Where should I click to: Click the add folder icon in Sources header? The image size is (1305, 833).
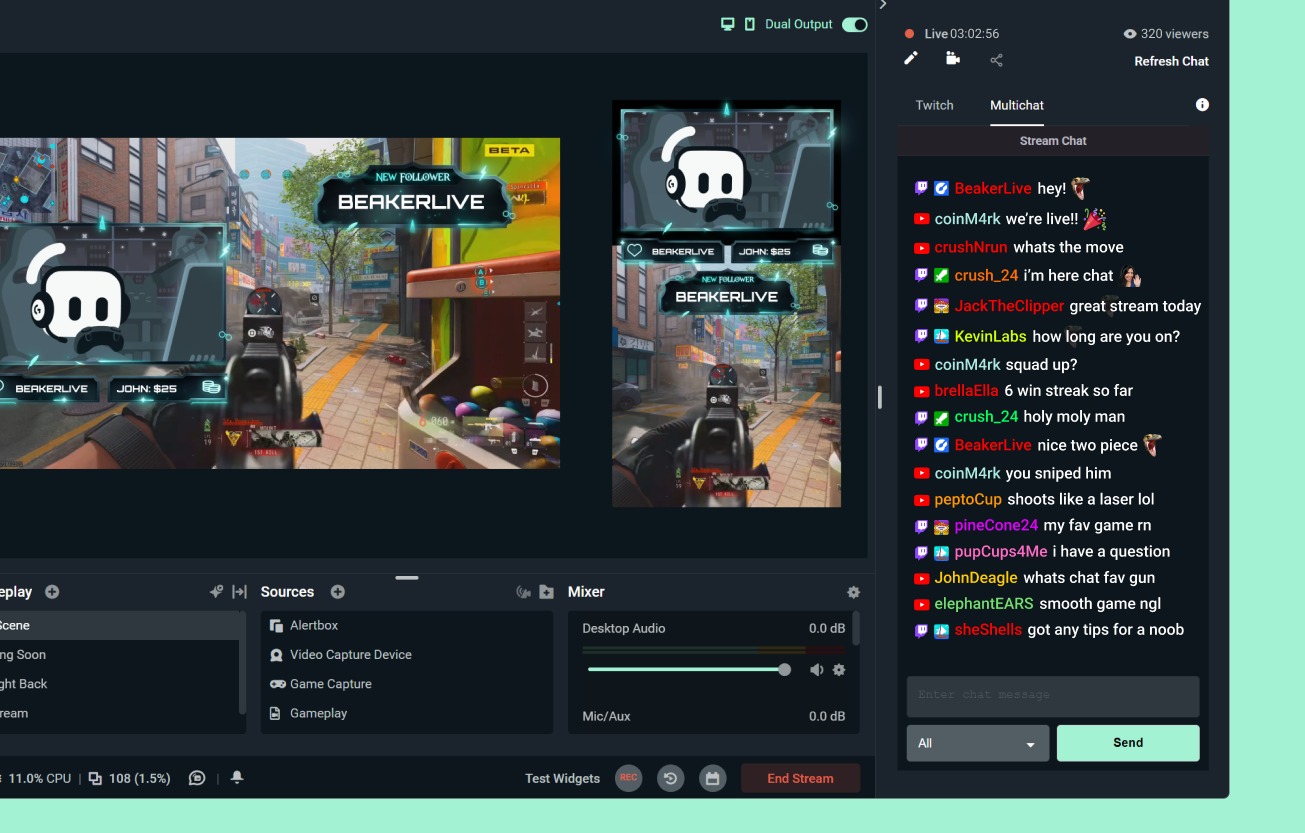[546, 592]
